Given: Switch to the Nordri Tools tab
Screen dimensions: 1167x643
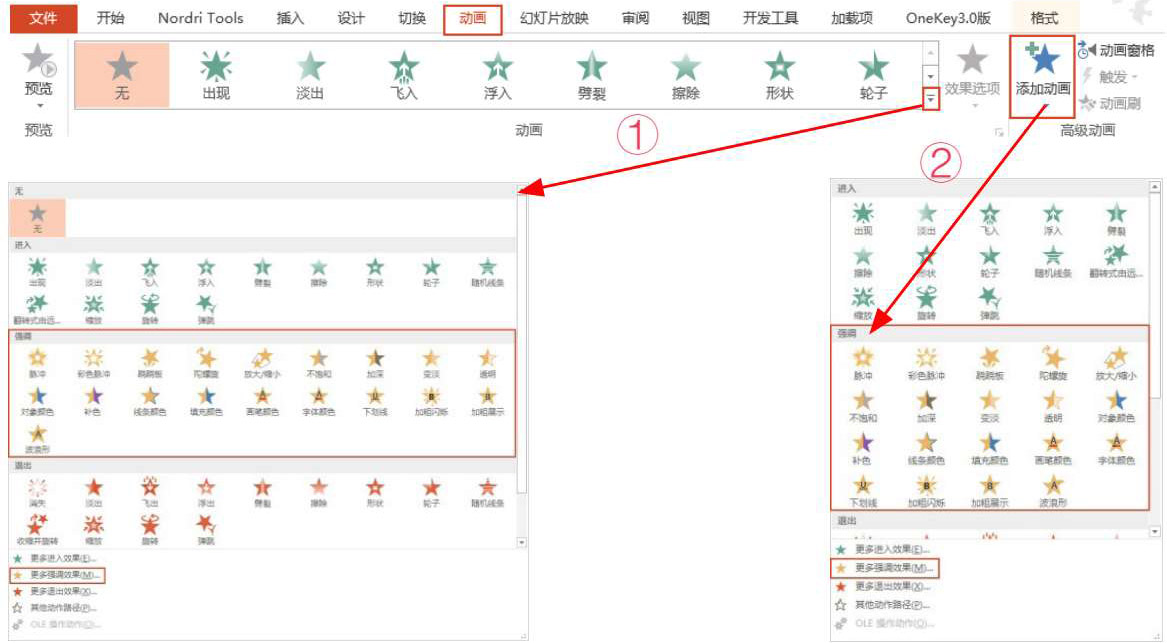Looking at the screenshot, I should pyautogui.click(x=200, y=18).
